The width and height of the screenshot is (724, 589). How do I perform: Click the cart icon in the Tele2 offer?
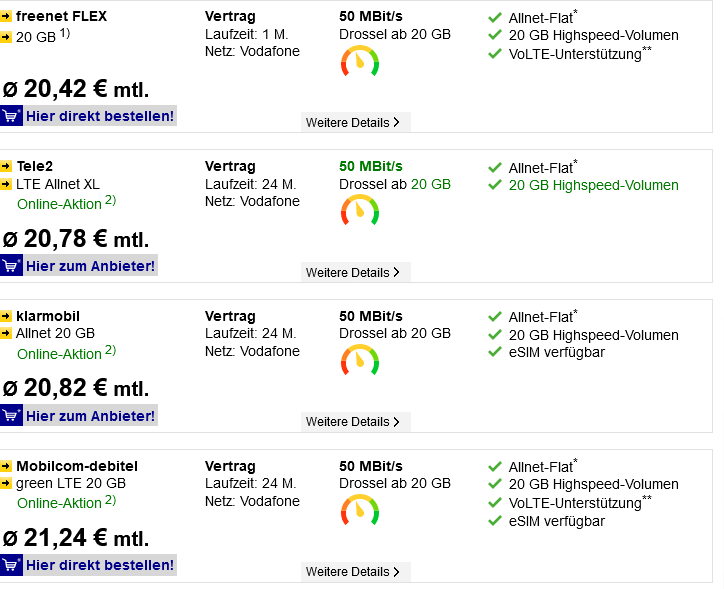[11, 265]
